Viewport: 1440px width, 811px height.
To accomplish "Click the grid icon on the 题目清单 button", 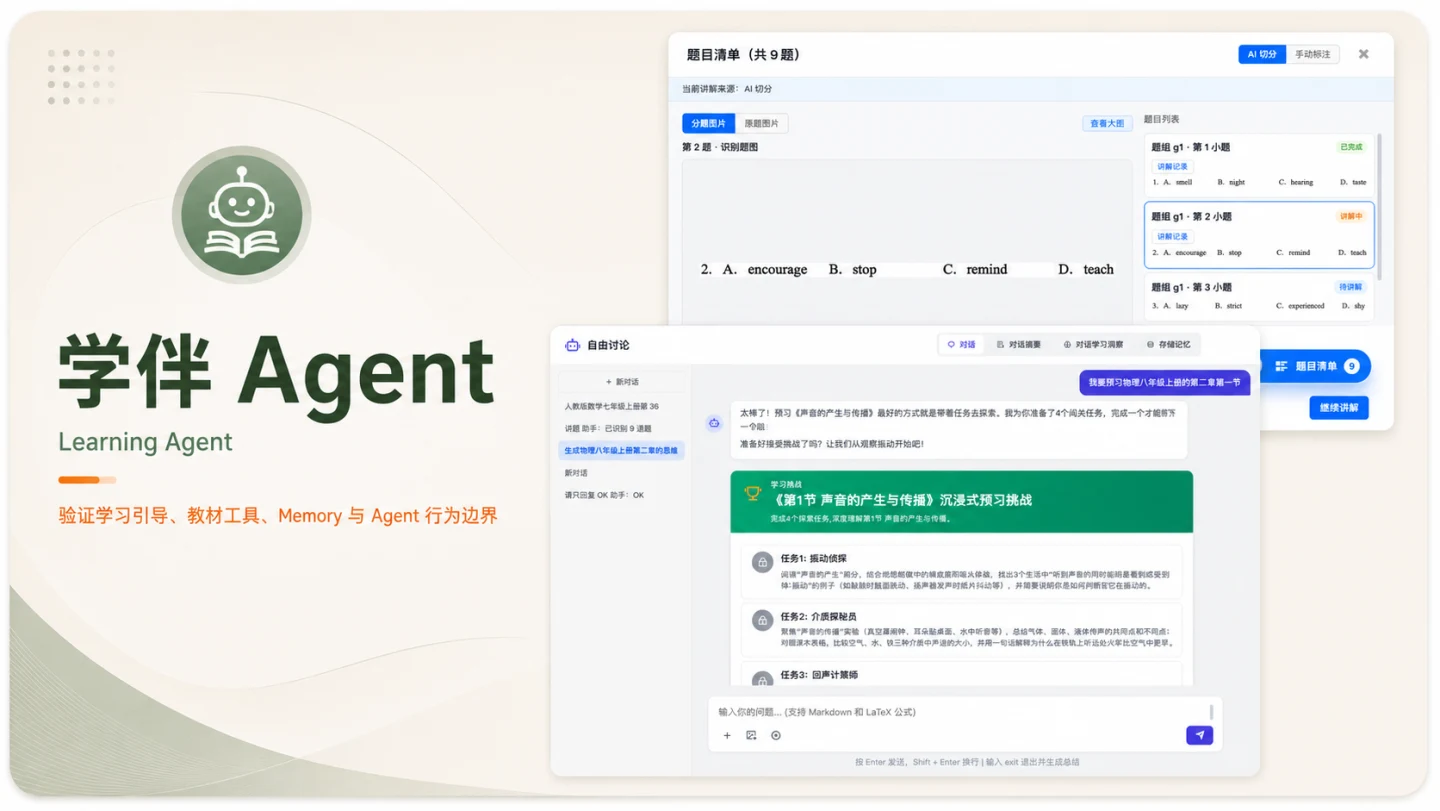I will pos(1281,367).
